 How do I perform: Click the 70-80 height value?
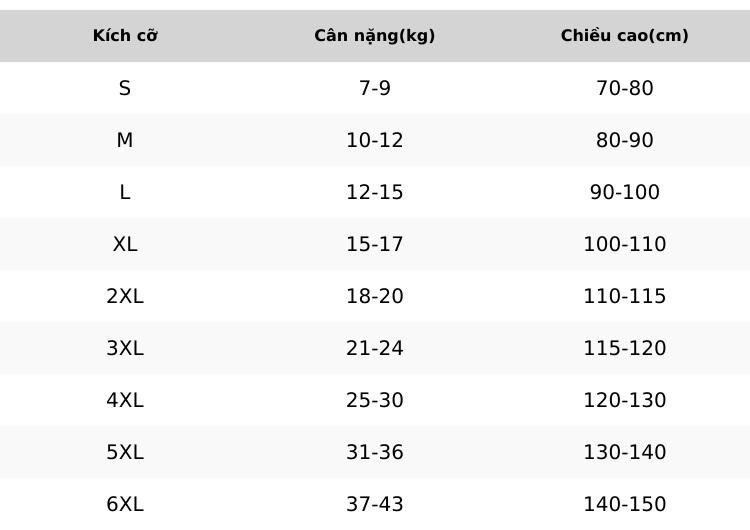[625, 88]
